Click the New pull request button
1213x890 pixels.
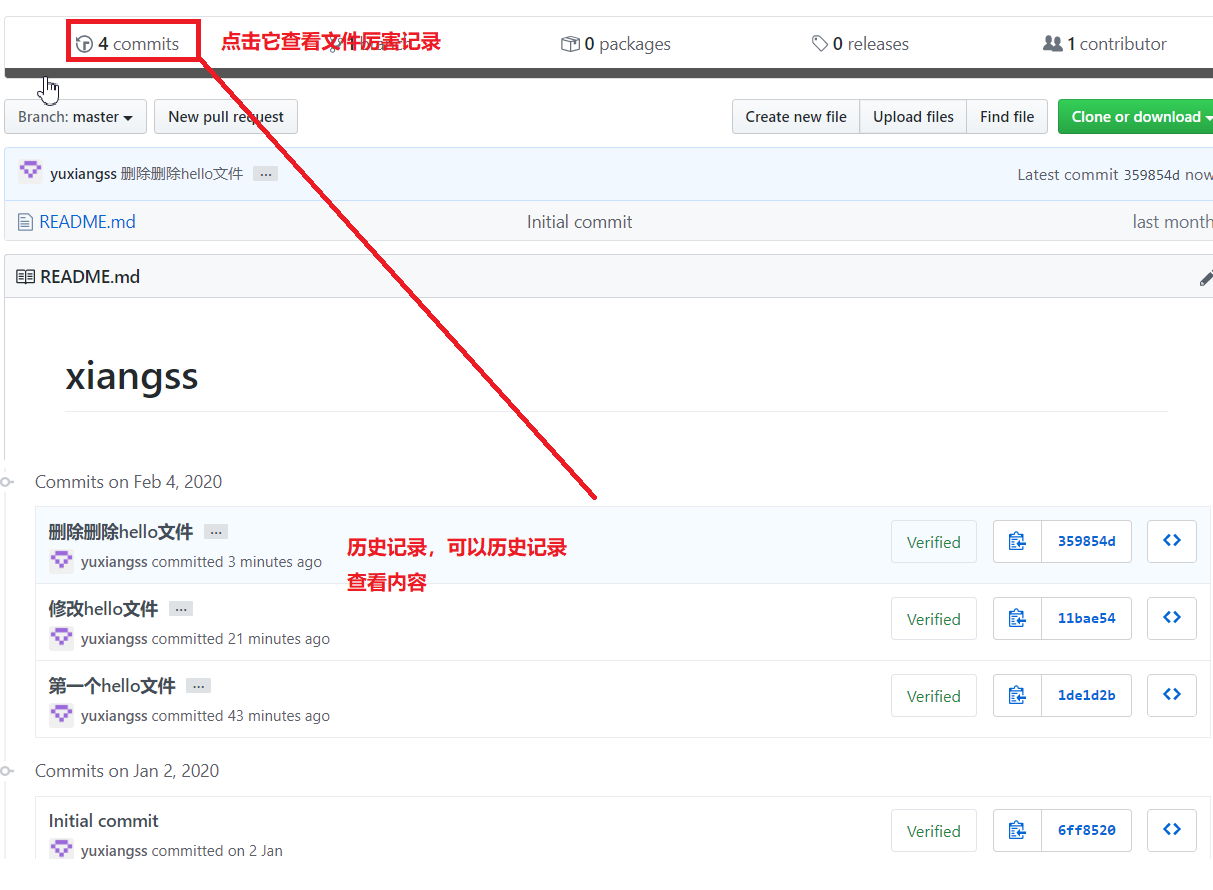225,116
